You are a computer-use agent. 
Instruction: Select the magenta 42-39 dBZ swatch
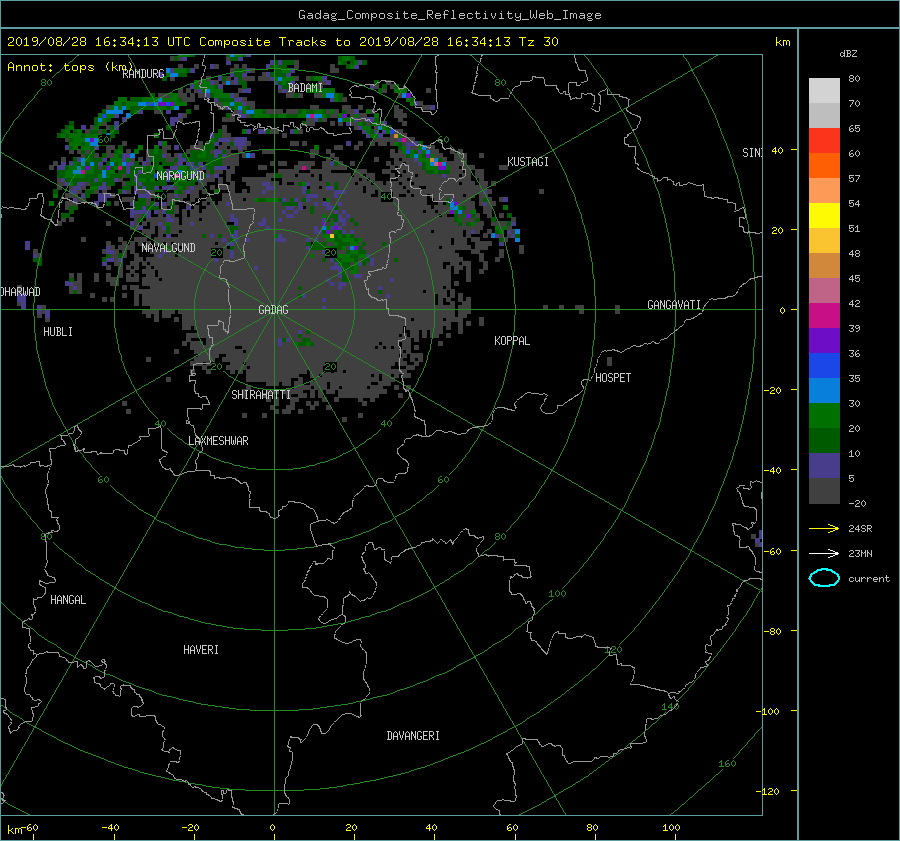(824, 316)
